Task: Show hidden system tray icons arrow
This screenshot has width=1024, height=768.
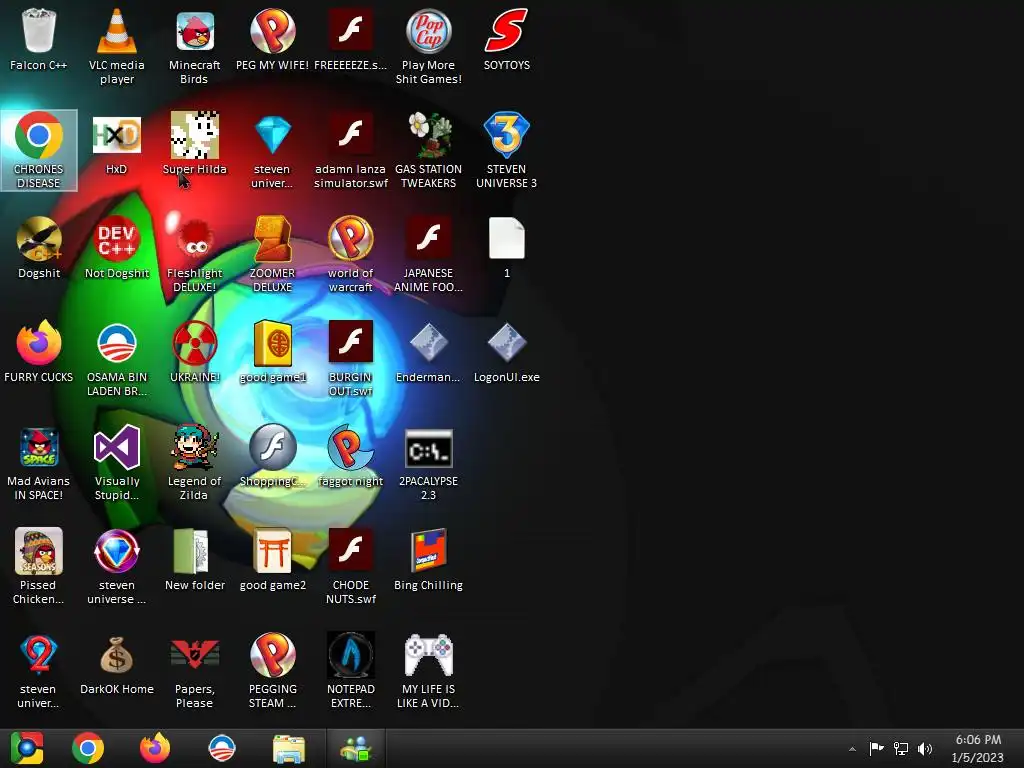Action: (852, 749)
